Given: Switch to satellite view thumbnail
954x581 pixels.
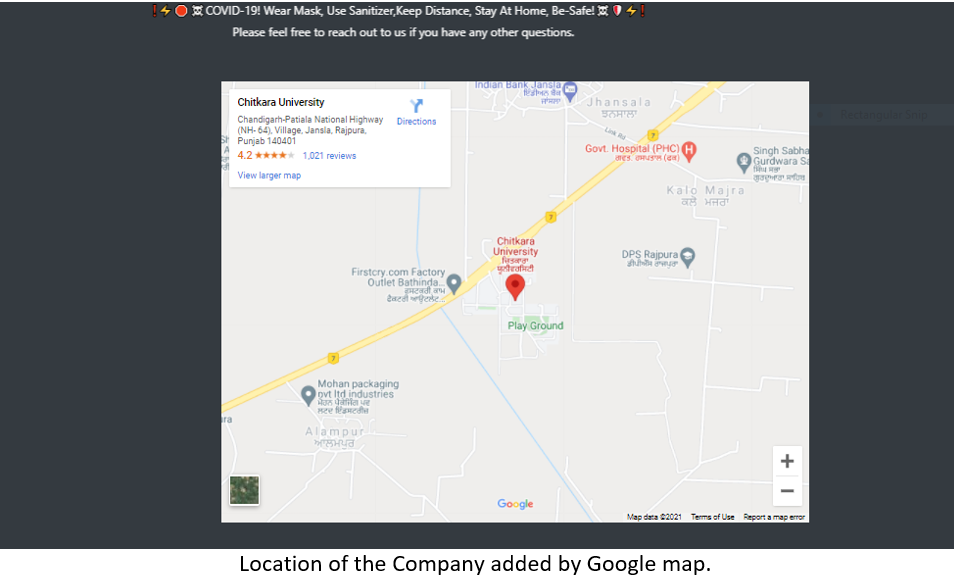Looking at the screenshot, I should tap(244, 490).
